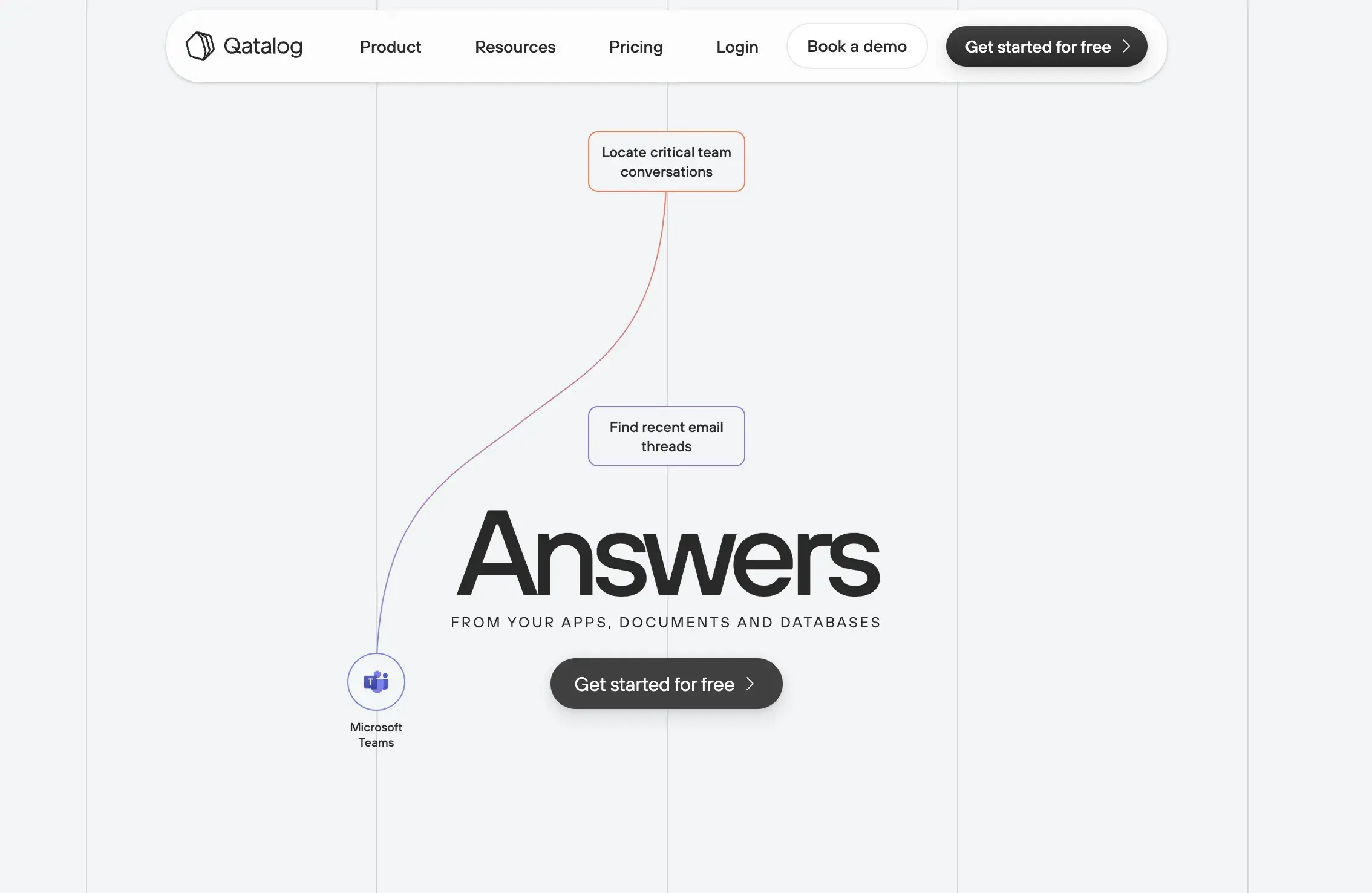Click the chevron arrow on navbar Get started
This screenshot has height=893, width=1372.
[x=1127, y=45]
